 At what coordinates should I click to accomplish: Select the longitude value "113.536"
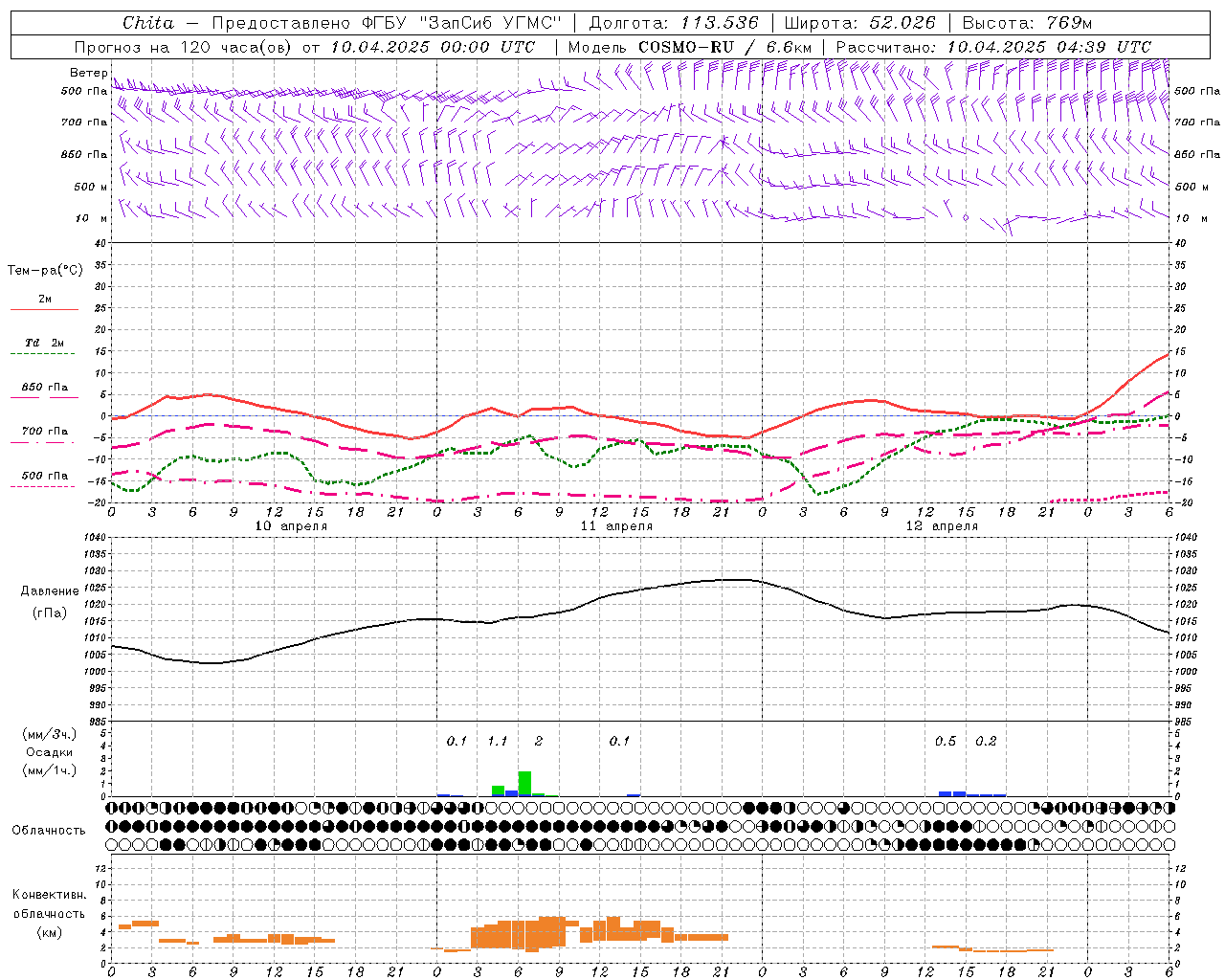point(720,23)
